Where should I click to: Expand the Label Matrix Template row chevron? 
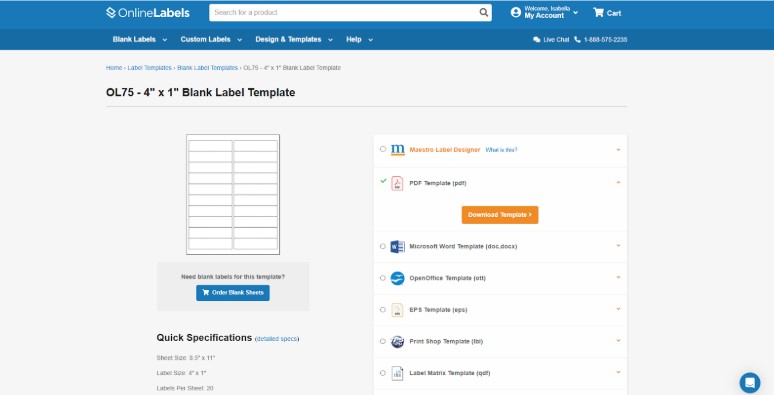point(618,372)
